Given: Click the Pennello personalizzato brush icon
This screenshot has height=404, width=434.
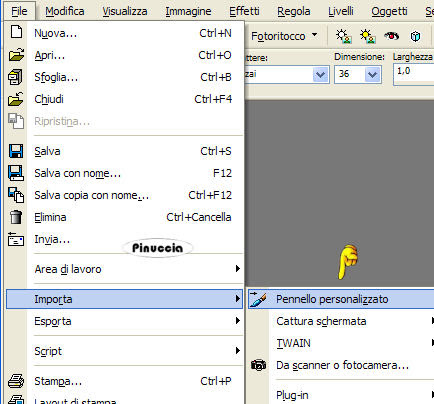Looking at the screenshot, I should [x=258, y=299].
